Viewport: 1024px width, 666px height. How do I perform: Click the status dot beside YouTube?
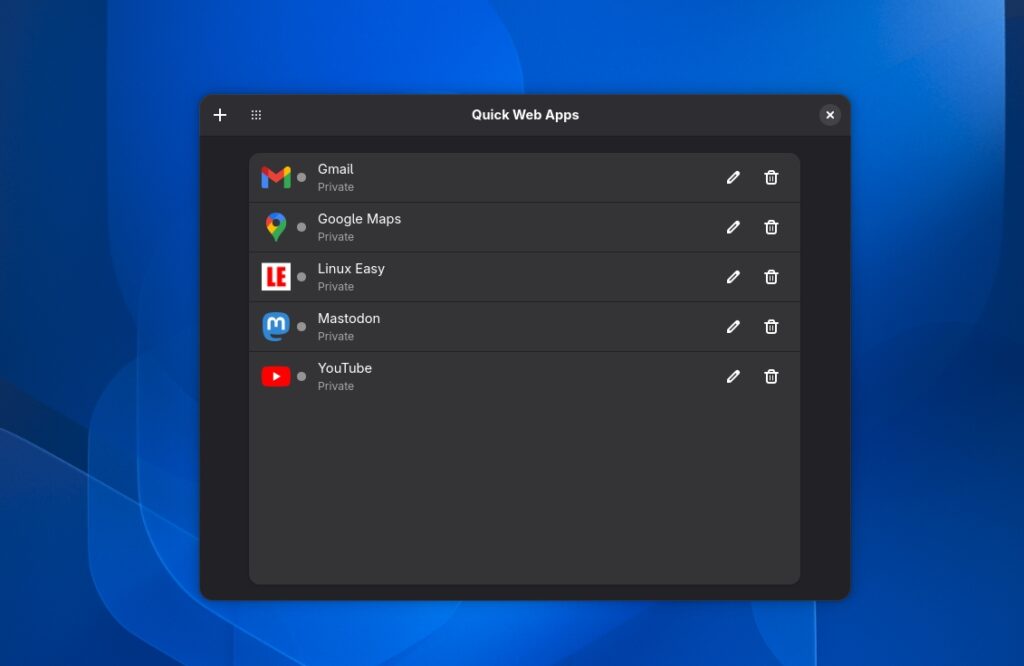click(x=301, y=376)
